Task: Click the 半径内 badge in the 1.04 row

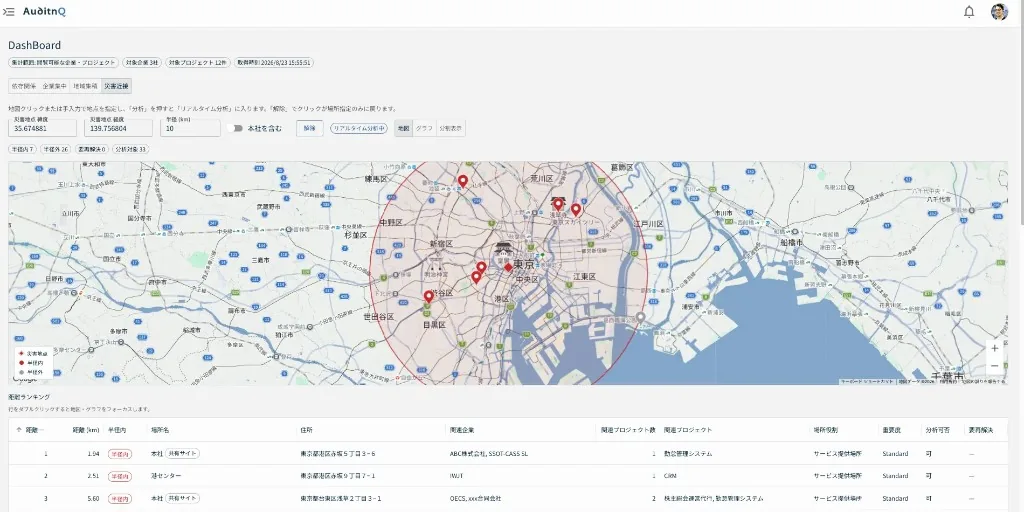Action: [120, 453]
